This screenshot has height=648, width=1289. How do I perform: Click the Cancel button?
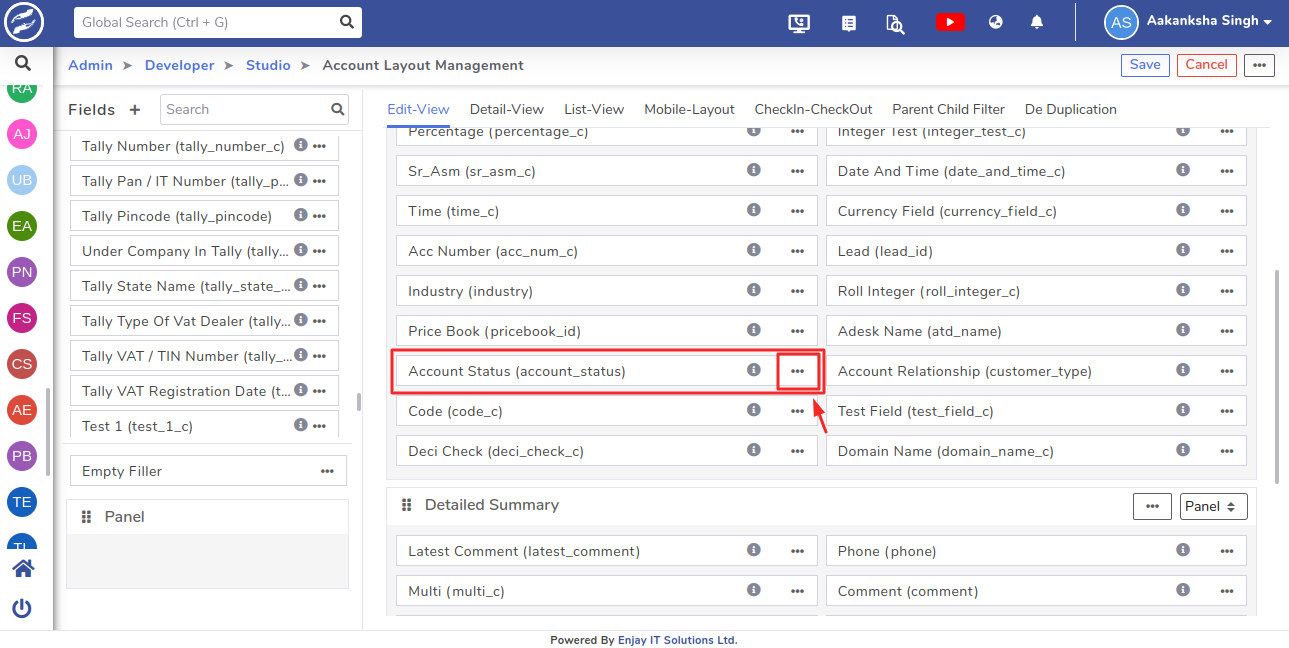click(x=1206, y=65)
